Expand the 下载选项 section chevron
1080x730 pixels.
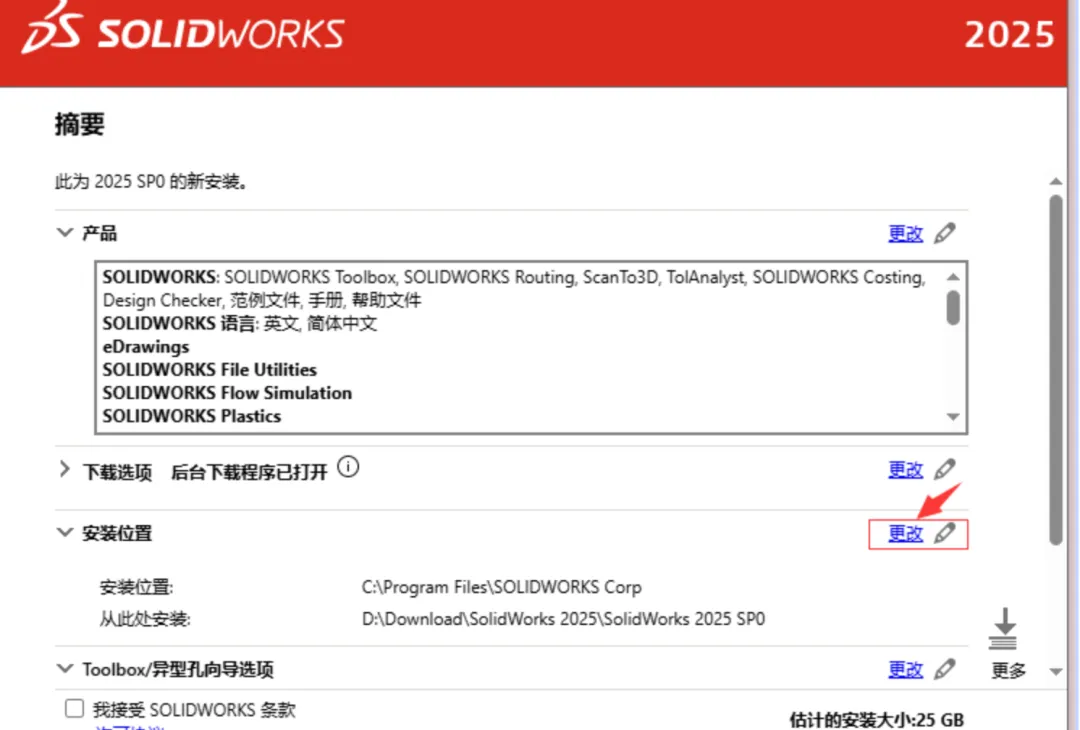65,470
